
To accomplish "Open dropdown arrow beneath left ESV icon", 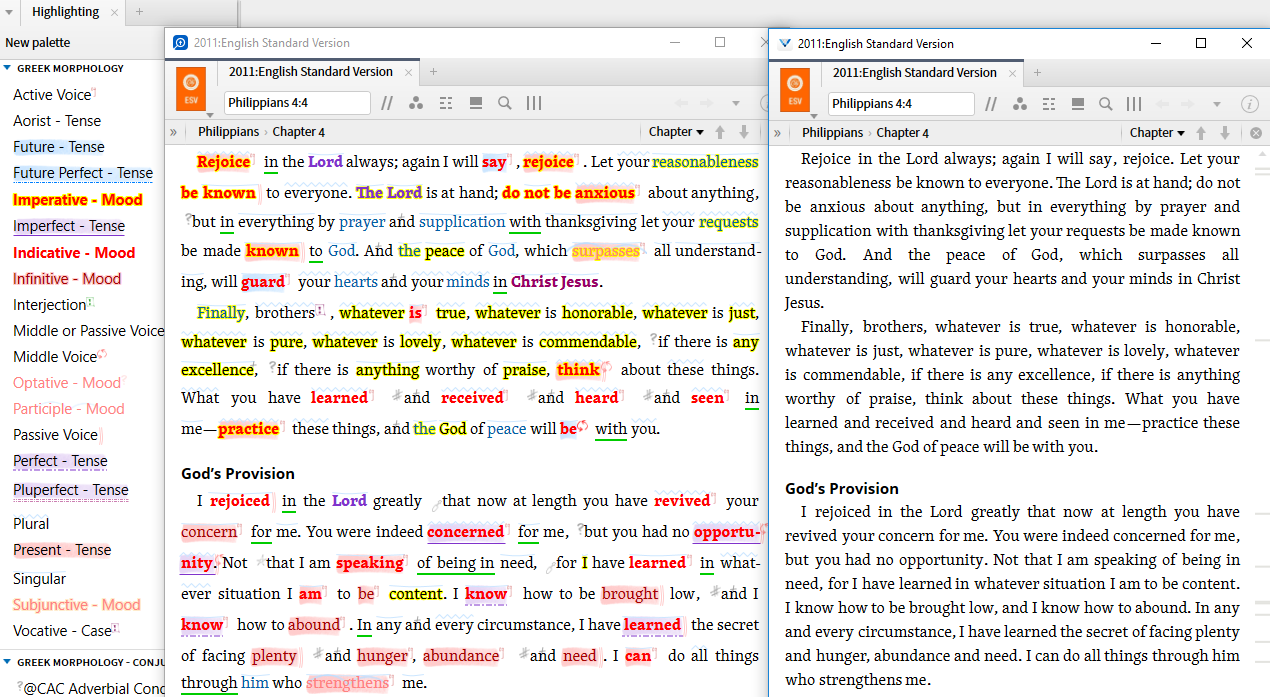I will (x=210, y=116).
